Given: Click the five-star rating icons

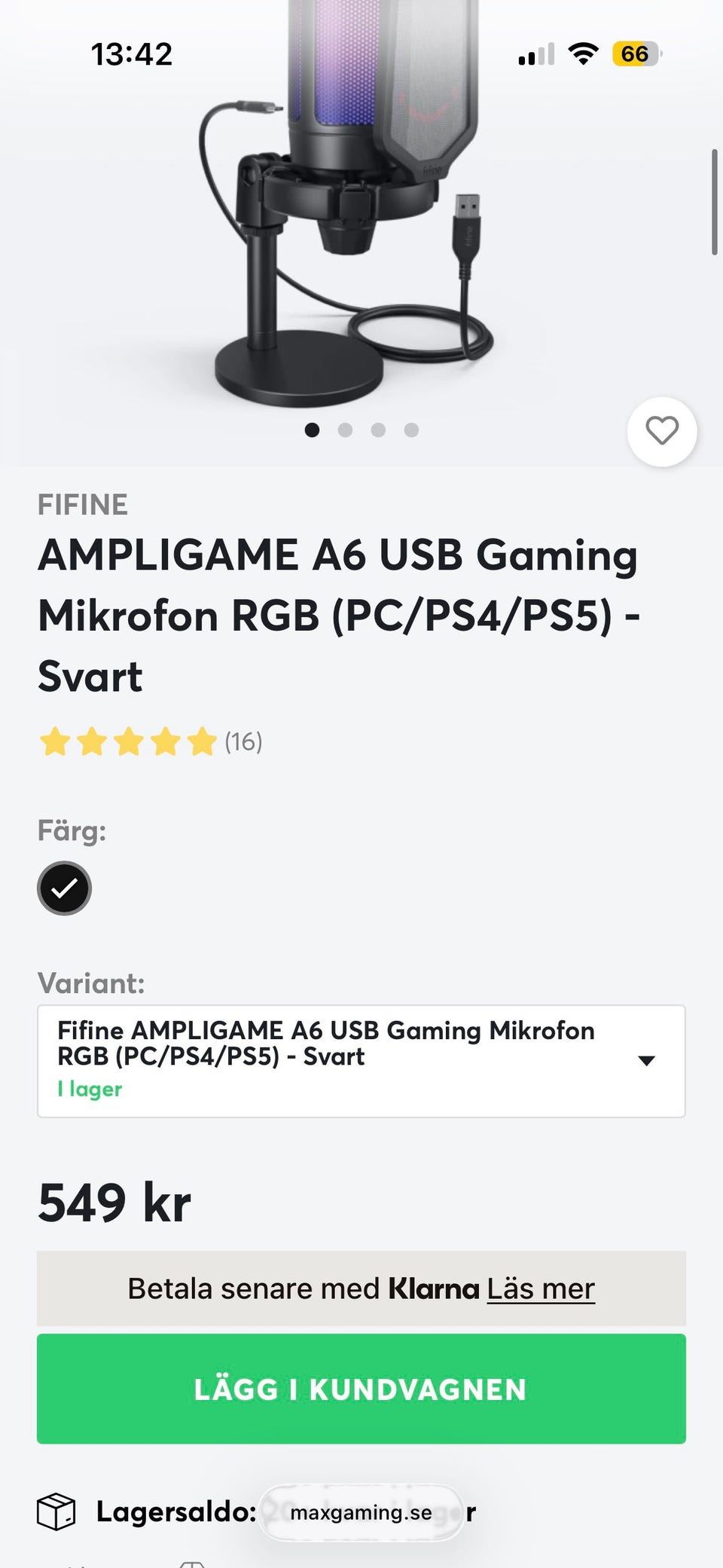Looking at the screenshot, I should pyautogui.click(x=128, y=741).
